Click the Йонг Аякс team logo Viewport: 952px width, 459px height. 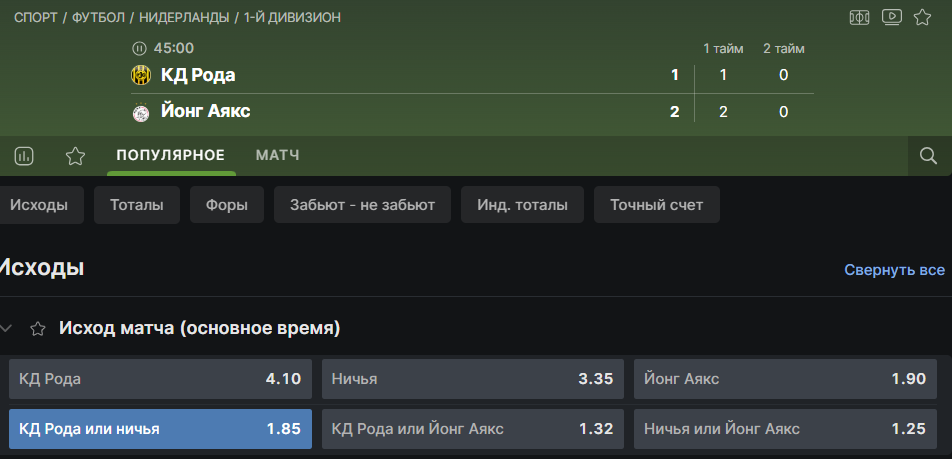coord(140,112)
